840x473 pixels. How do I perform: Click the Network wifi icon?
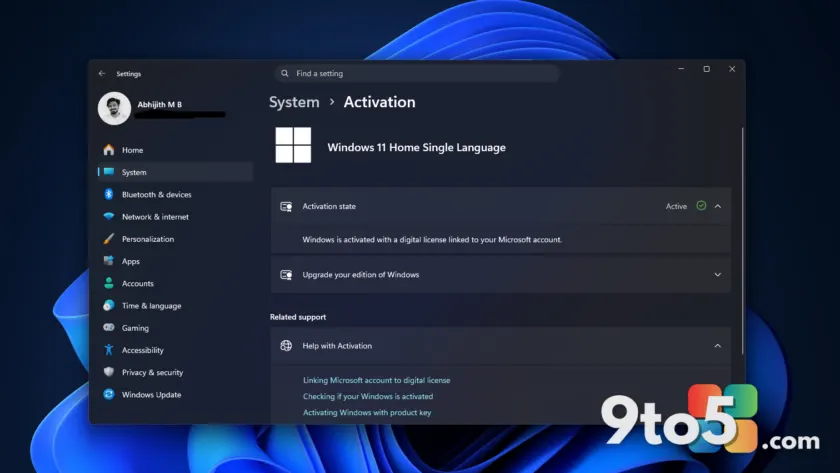coord(109,216)
